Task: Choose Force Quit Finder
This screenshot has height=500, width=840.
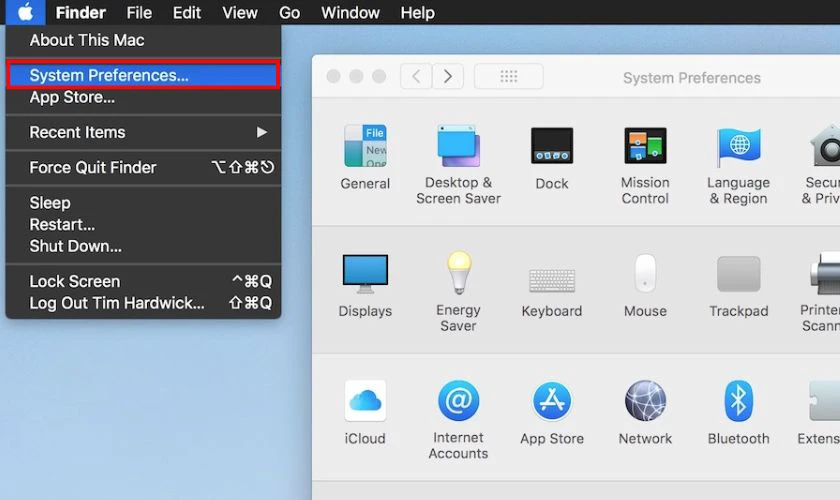Action: (x=143, y=168)
